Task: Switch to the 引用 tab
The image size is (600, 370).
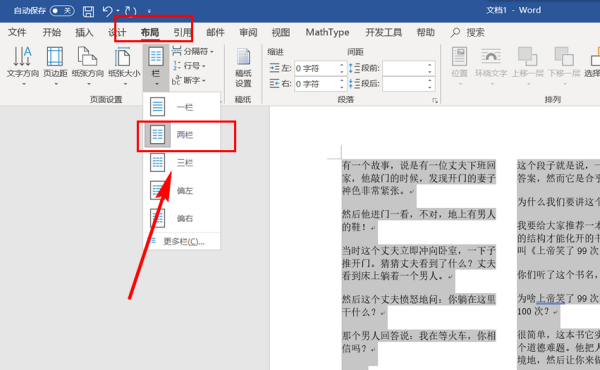Action: 182,33
